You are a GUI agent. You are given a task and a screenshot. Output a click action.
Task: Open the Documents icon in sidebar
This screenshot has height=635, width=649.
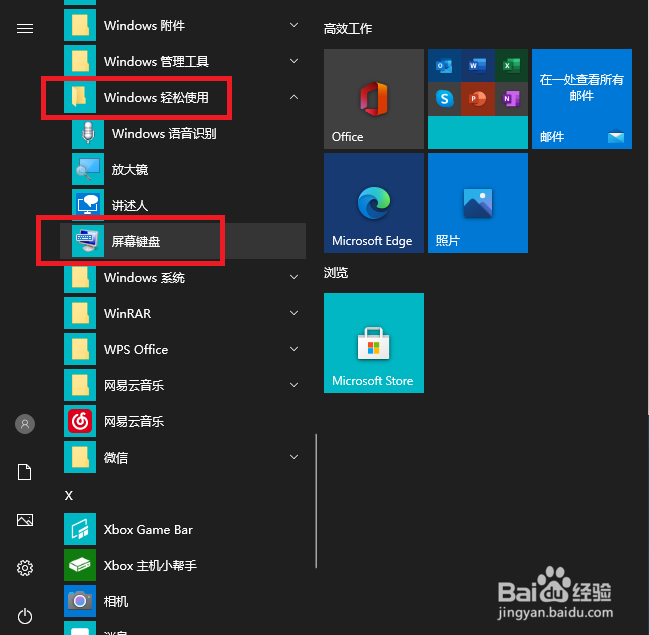pyautogui.click(x=24, y=472)
